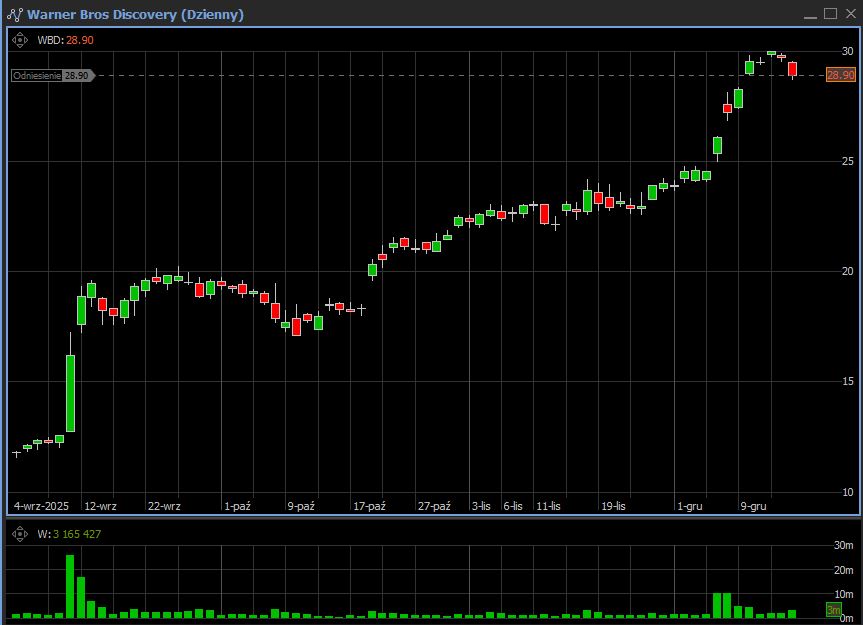Click the chart icon beside the window title
This screenshot has height=625, width=863.
pyautogui.click(x=14, y=14)
